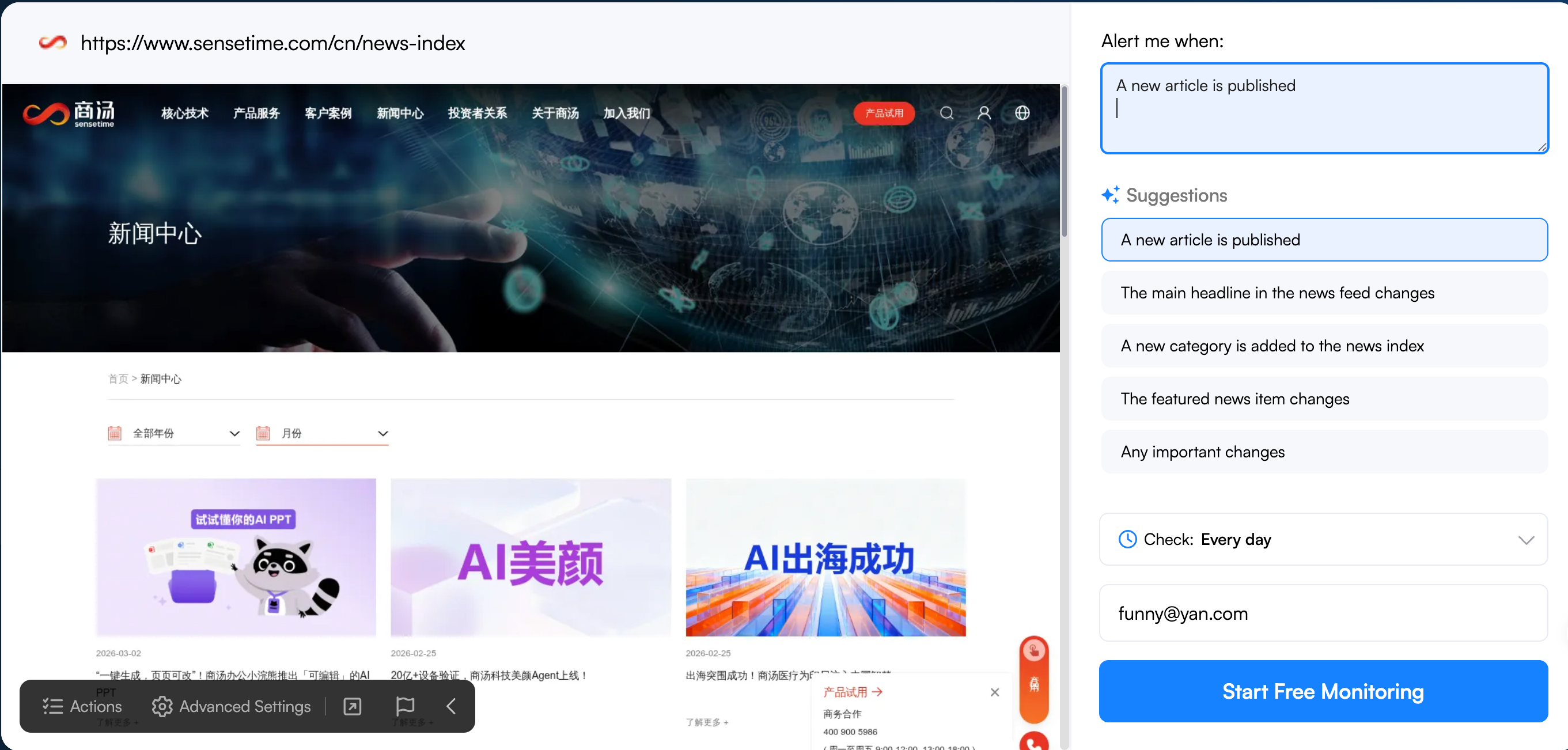This screenshot has height=750, width=1568.
Task: Click the email address input field
Action: [1323, 613]
